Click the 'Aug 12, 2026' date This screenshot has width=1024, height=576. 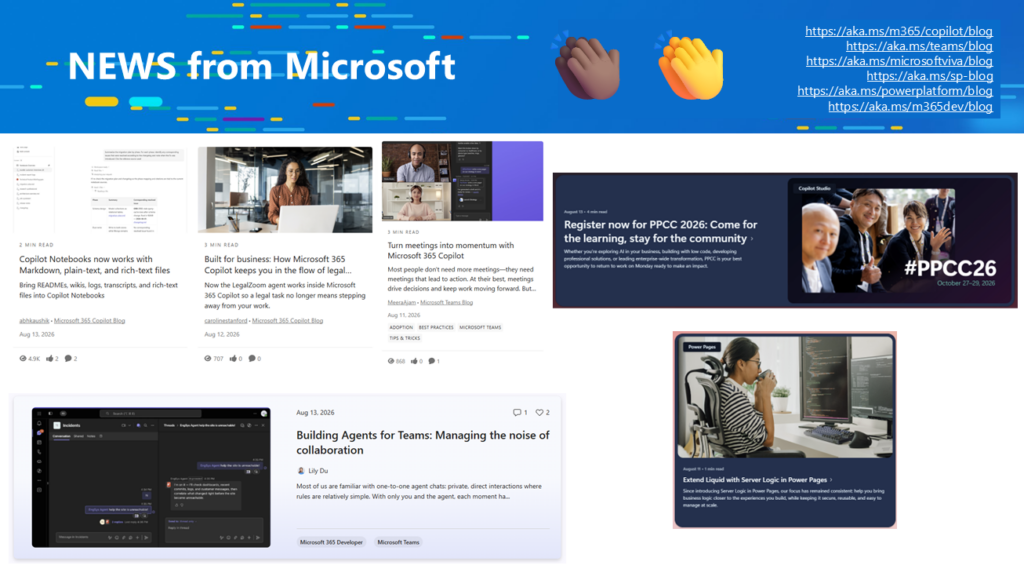coord(222,334)
